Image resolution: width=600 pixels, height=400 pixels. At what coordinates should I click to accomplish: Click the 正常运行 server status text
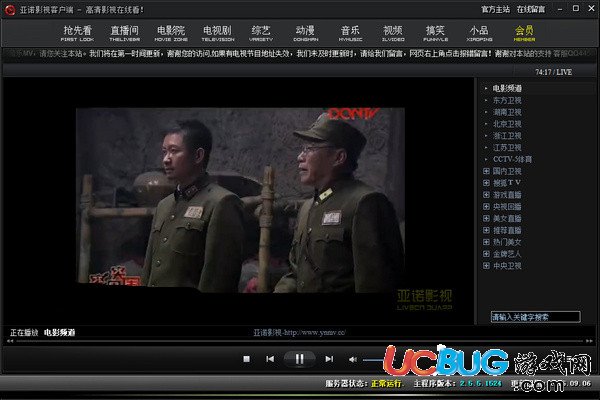387,383
